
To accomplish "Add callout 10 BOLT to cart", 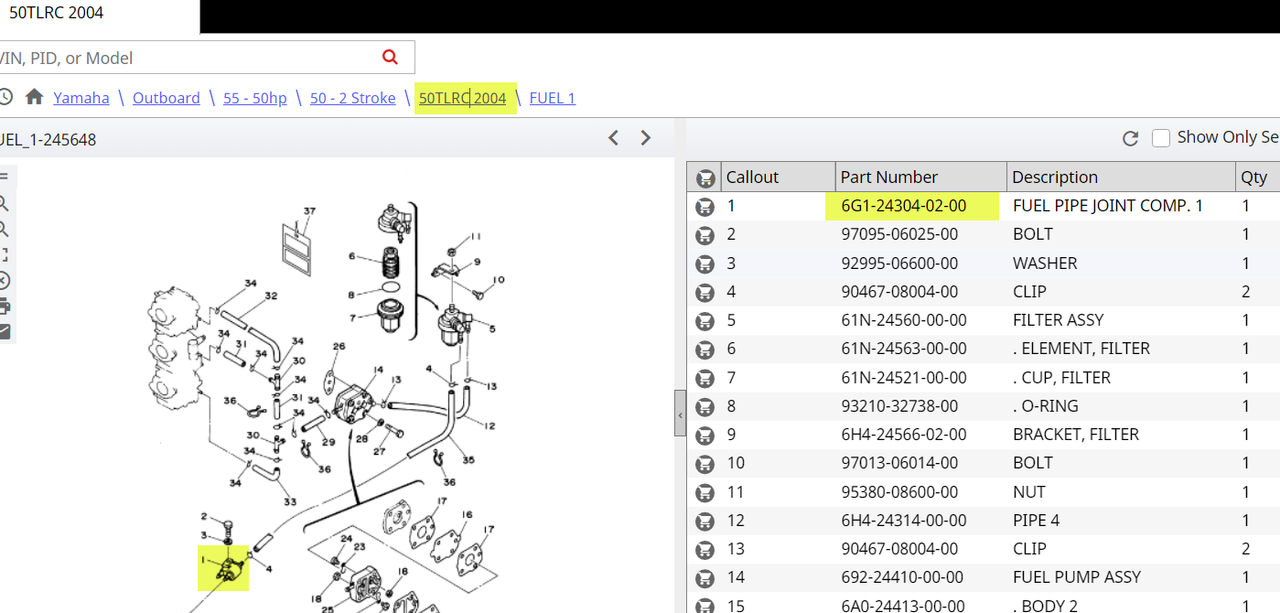I will pos(705,463).
